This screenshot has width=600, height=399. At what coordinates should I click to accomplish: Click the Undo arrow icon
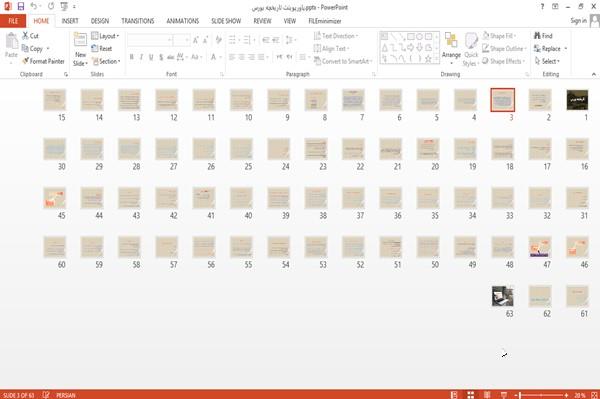[x=34, y=6]
